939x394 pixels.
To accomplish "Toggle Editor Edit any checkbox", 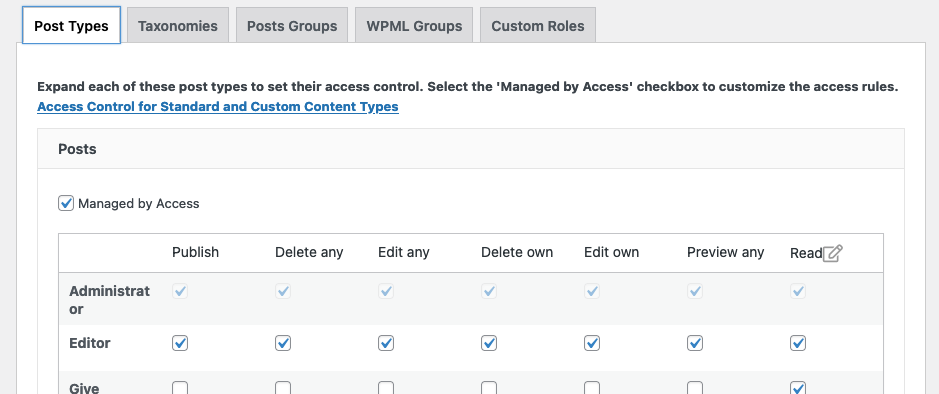I will 386,343.
